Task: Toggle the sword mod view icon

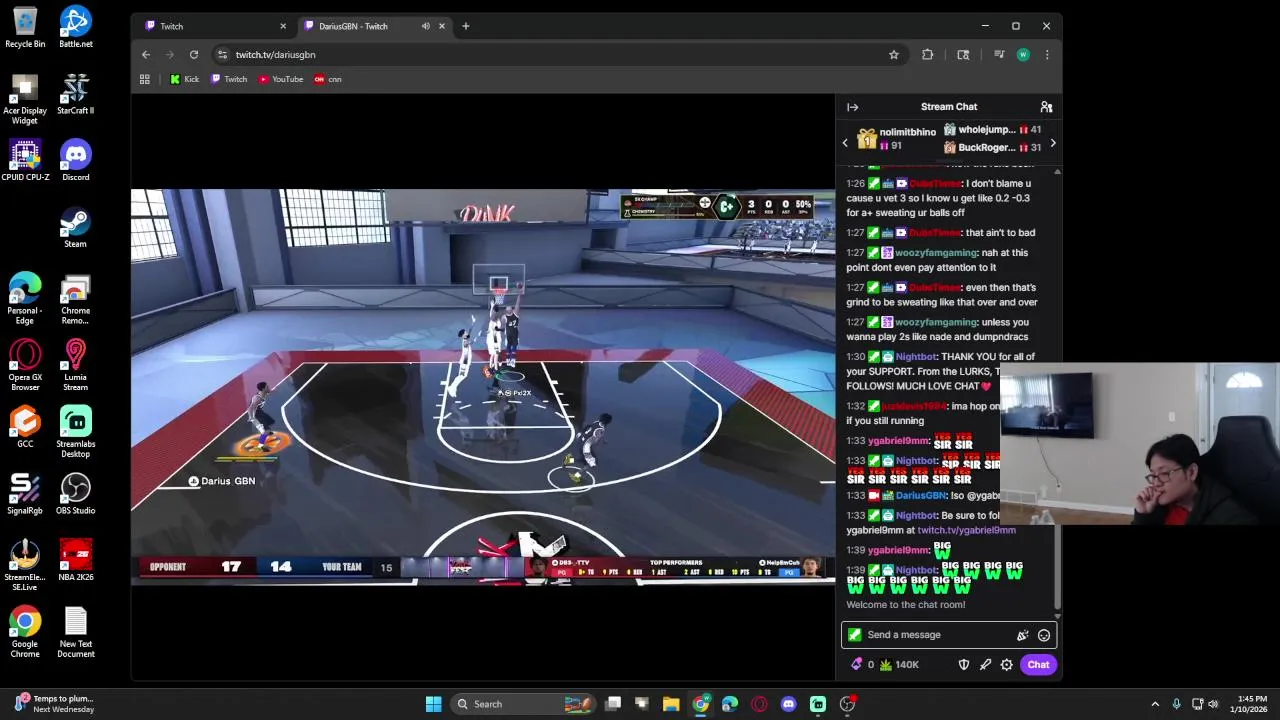Action: [x=985, y=665]
